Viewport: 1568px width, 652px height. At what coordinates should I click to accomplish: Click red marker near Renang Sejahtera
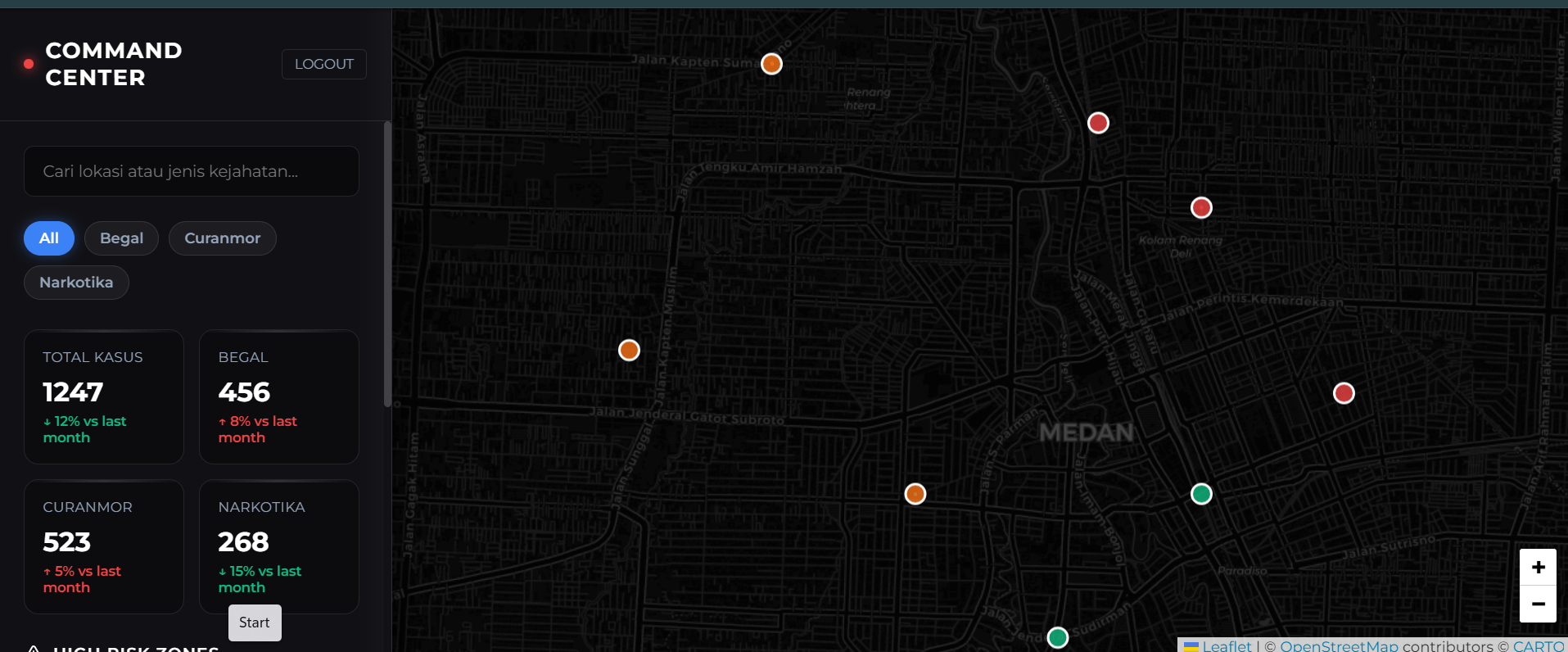pos(1098,123)
